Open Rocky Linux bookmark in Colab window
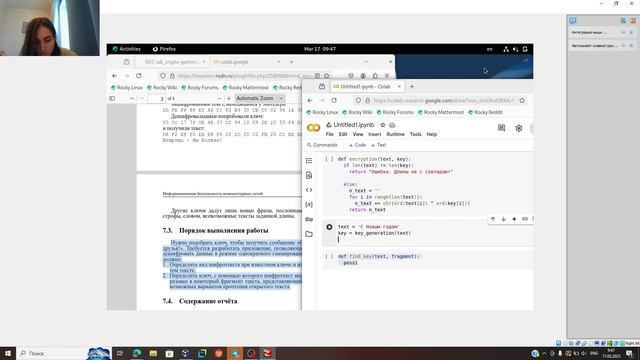The height and width of the screenshot is (360, 640). [x=322, y=112]
